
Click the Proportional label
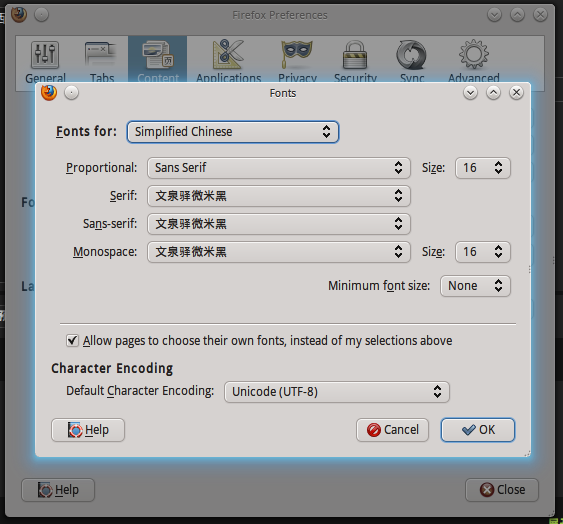tap(101, 168)
